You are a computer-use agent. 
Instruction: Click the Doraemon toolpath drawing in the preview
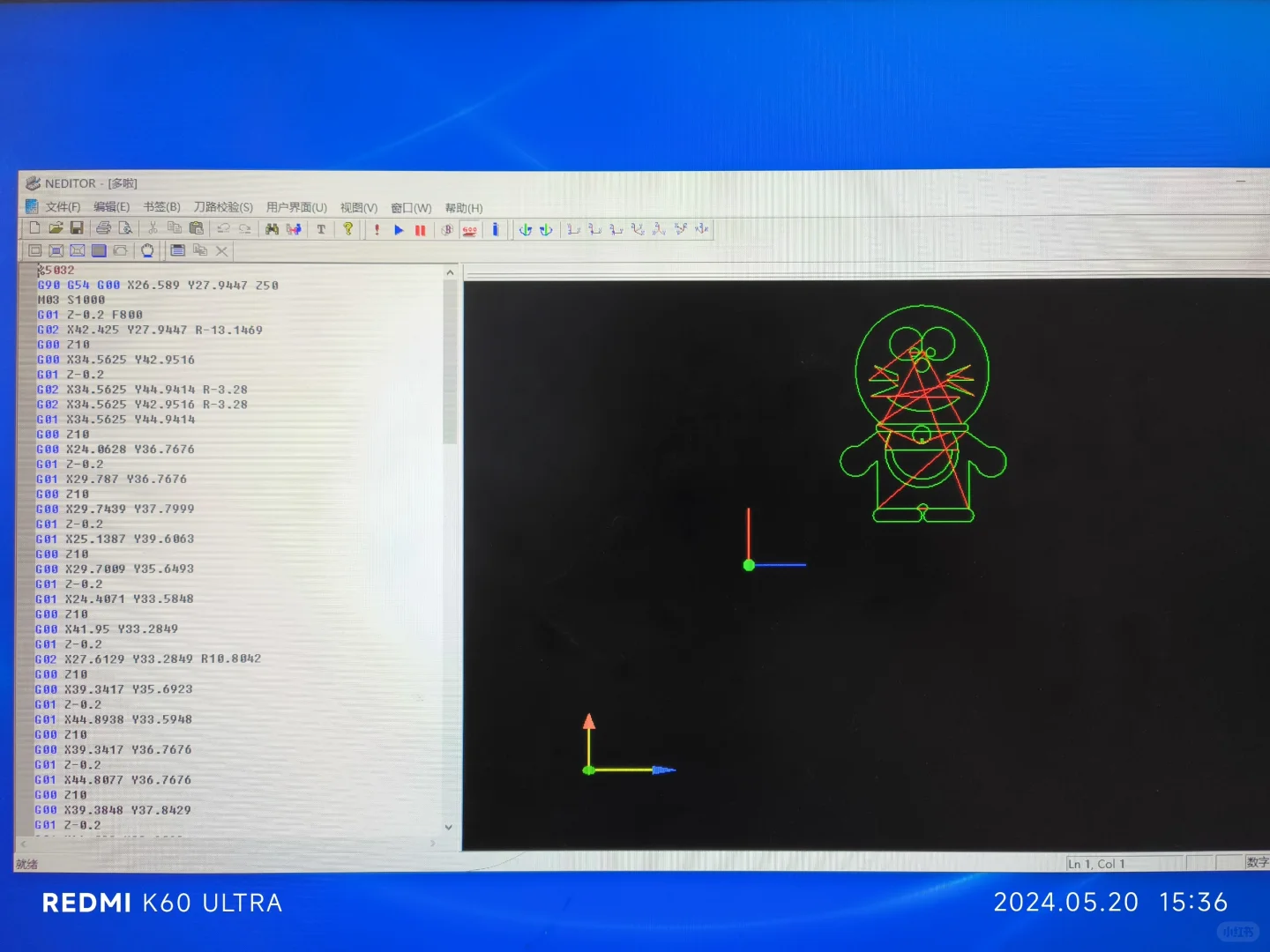click(x=923, y=413)
